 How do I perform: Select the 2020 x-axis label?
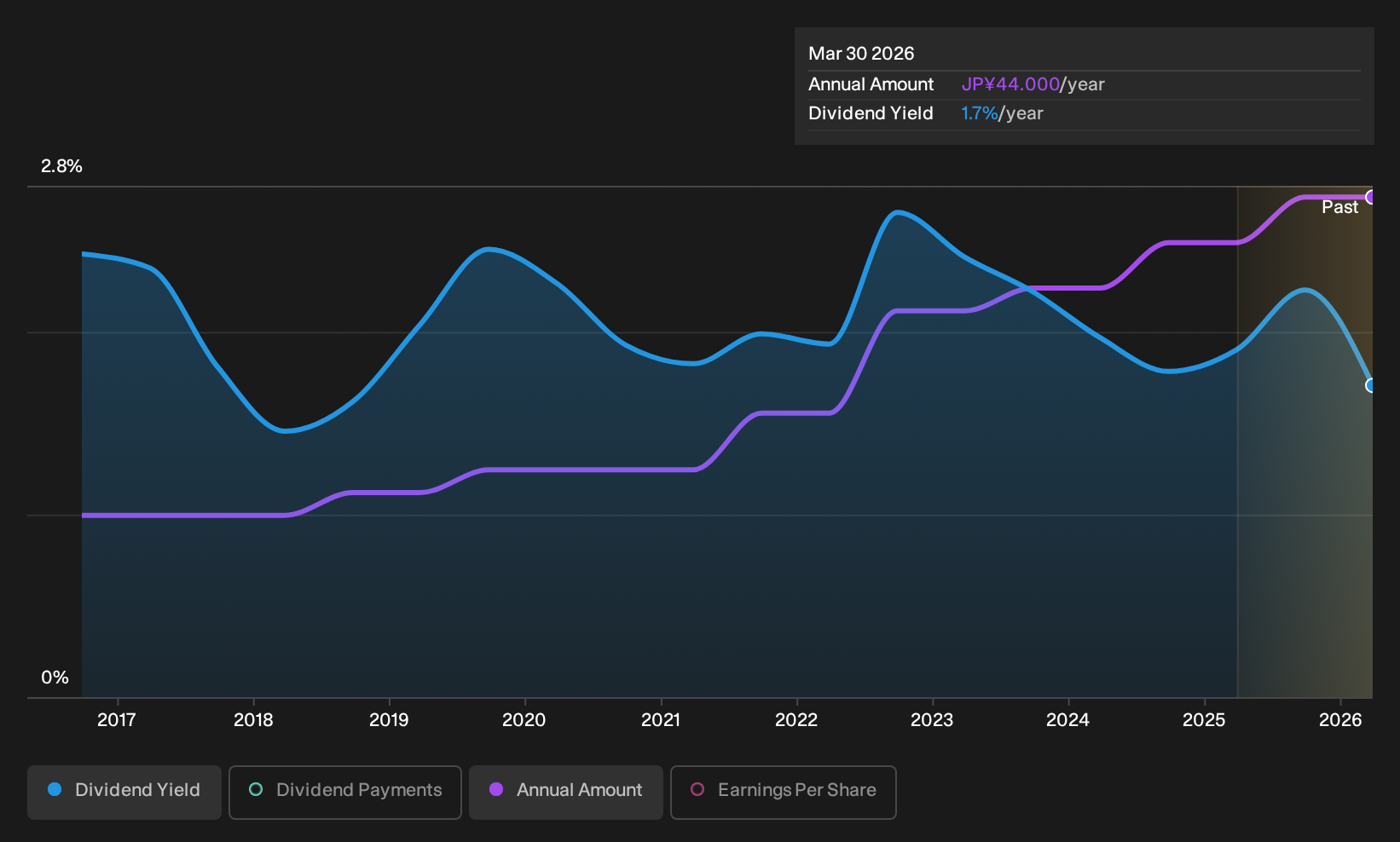524,720
